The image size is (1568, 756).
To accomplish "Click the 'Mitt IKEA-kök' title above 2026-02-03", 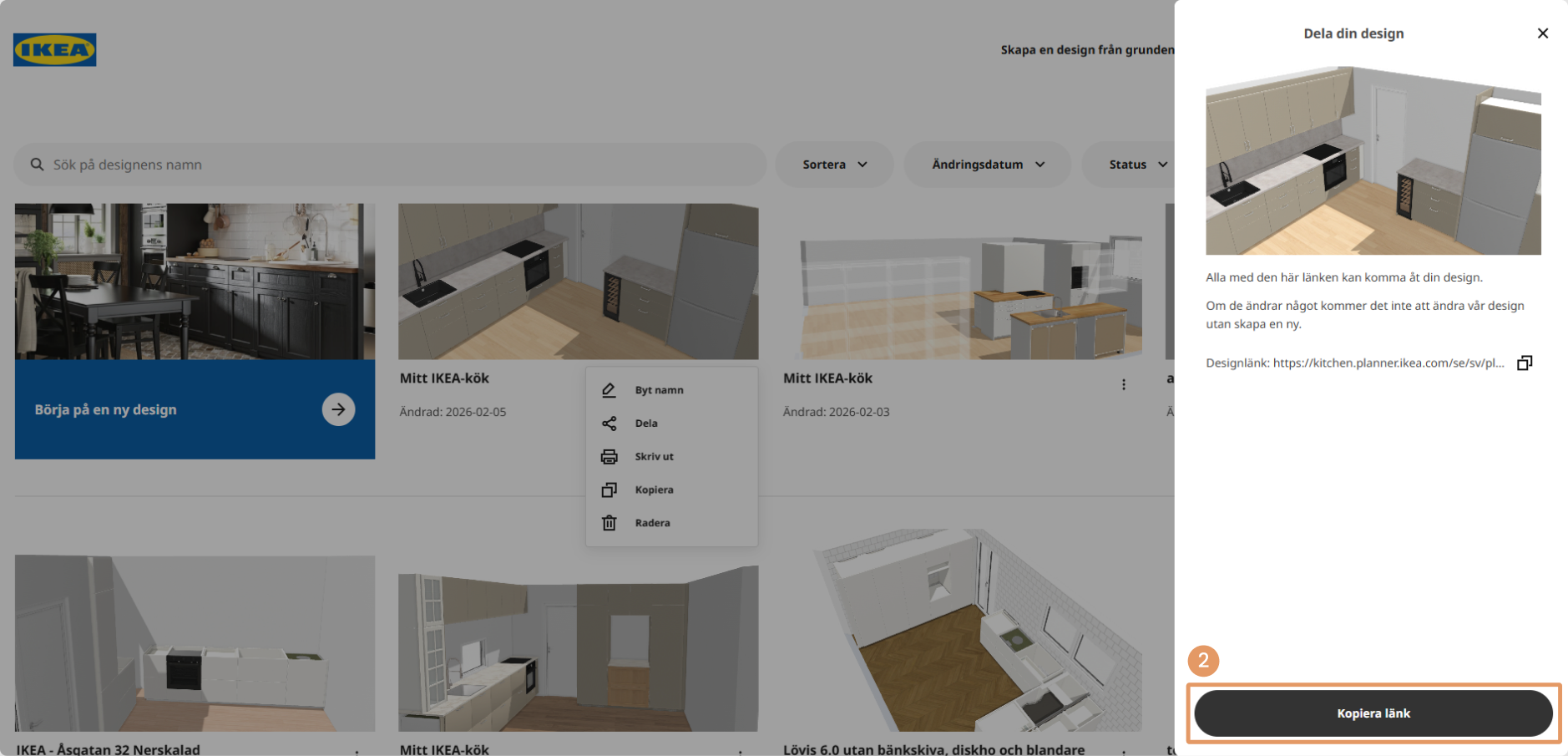I will click(x=827, y=378).
